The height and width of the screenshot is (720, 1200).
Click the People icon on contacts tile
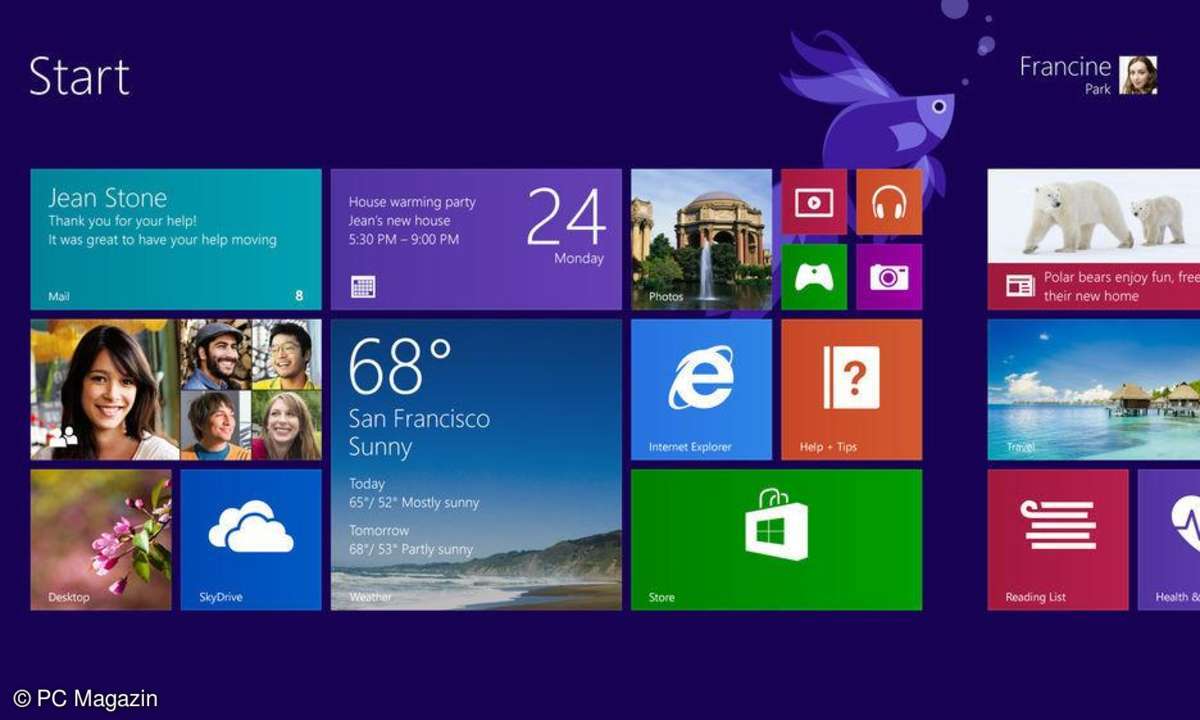tap(64, 436)
